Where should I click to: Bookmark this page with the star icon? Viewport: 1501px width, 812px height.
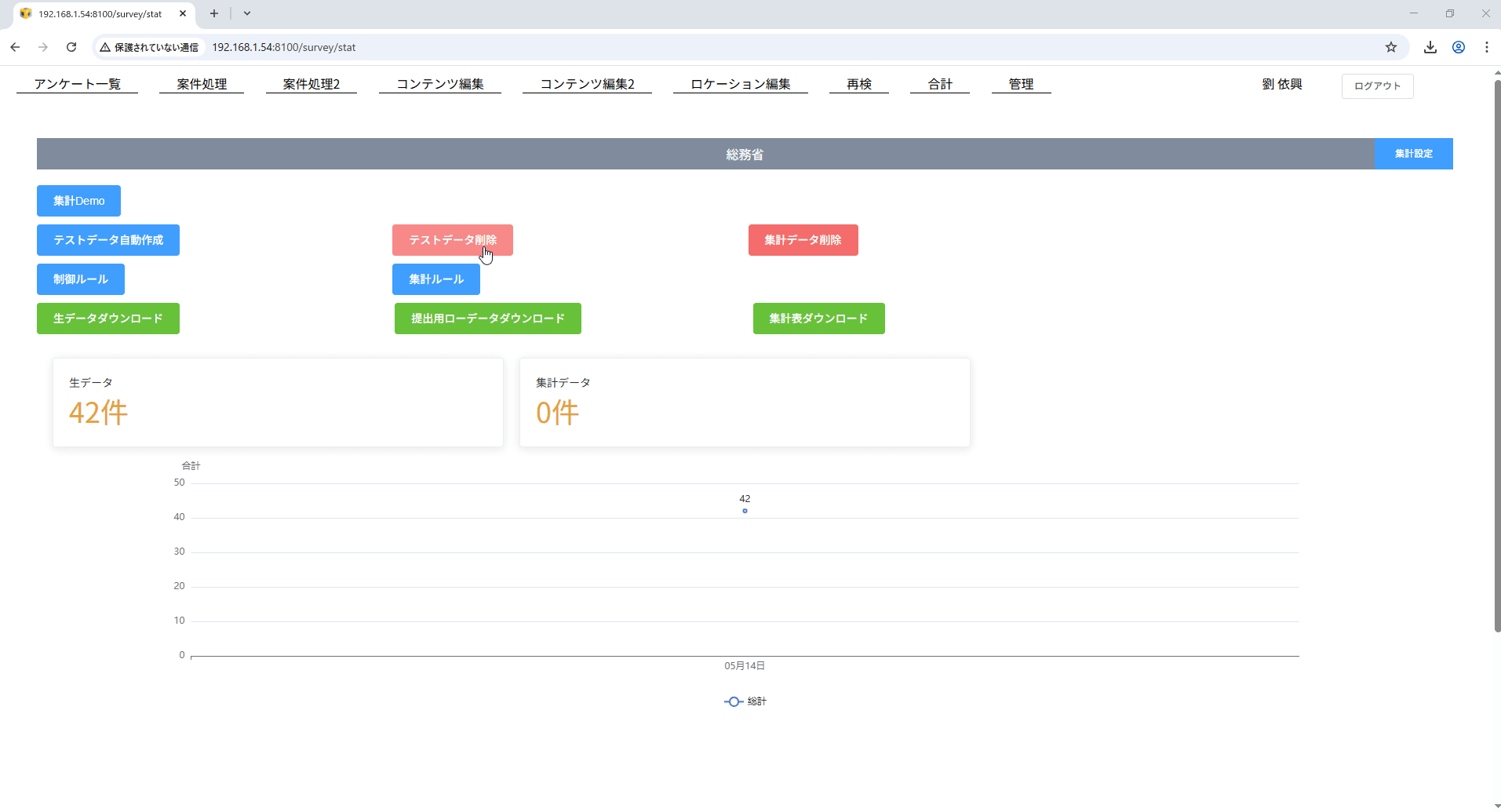point(1392,47)
